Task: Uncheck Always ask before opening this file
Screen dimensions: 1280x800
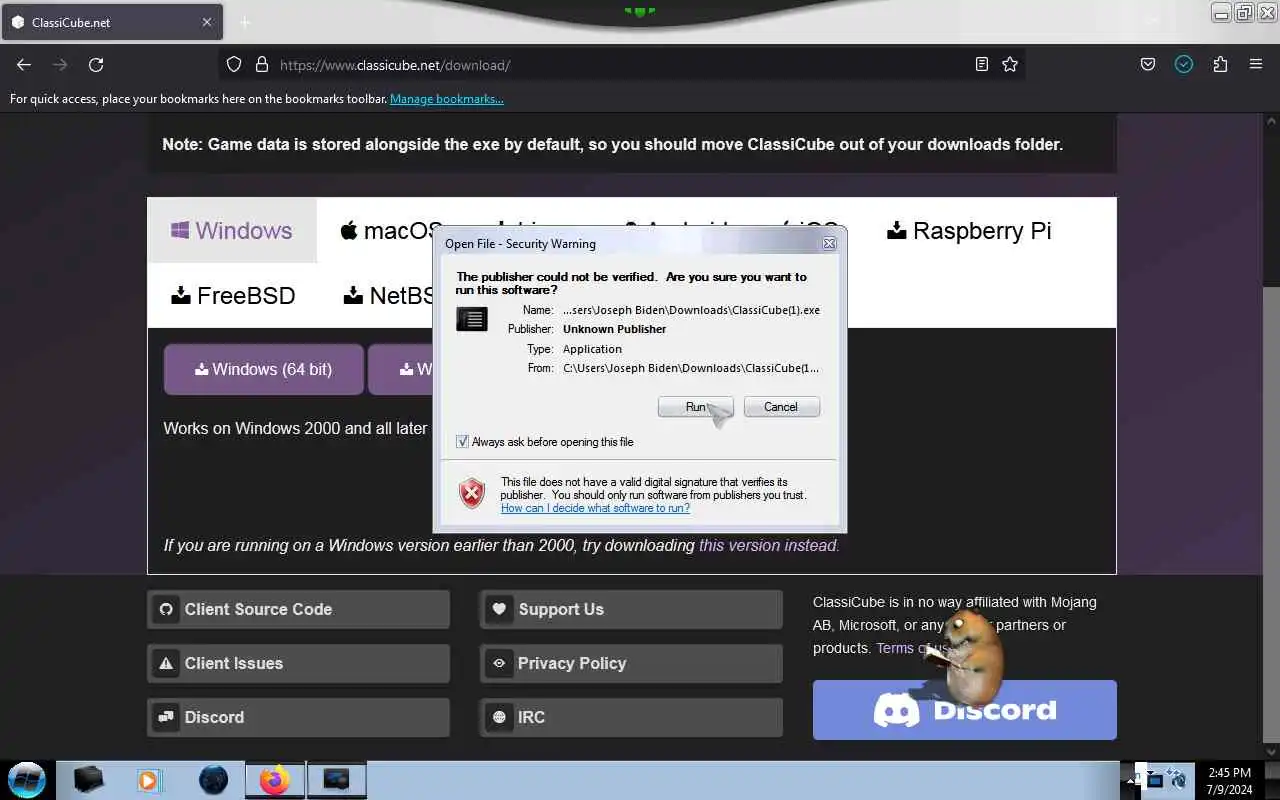Action: point(462,442)
